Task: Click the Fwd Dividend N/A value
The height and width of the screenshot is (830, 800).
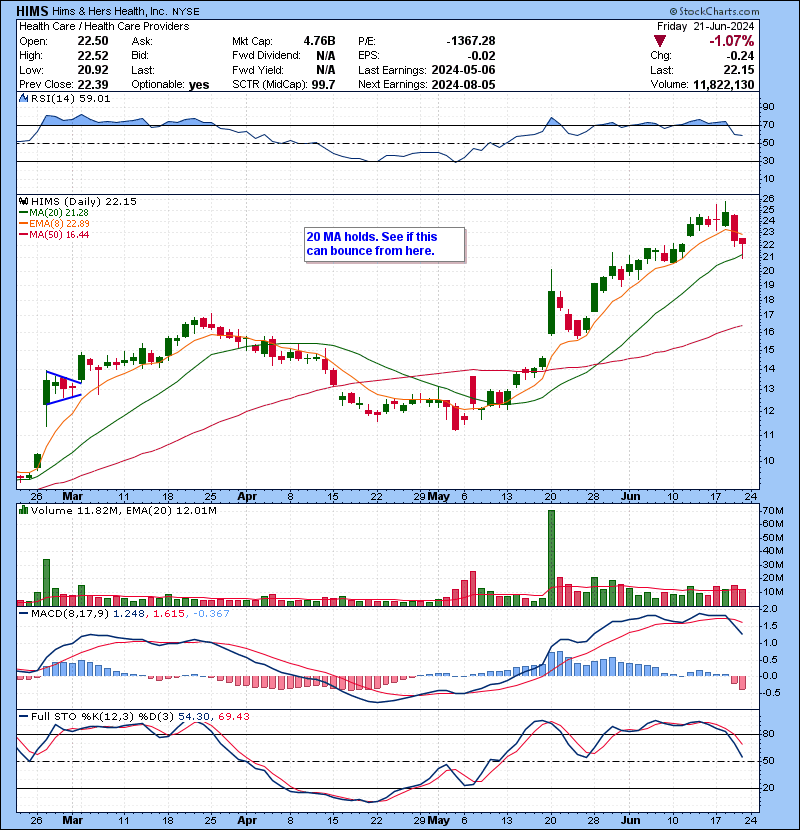Action: point(326,56)
